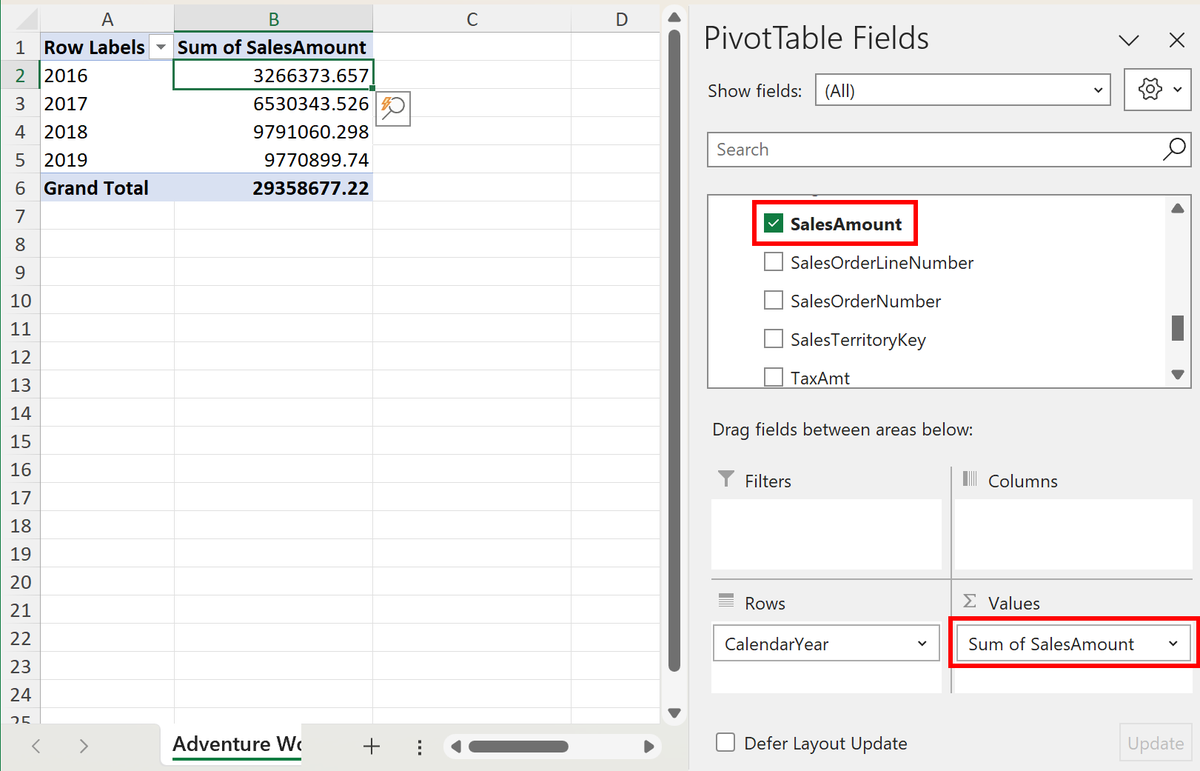This screenshot has width=1200, height=771.
Task: Go to previous sheet arrow
Action: 36,746
